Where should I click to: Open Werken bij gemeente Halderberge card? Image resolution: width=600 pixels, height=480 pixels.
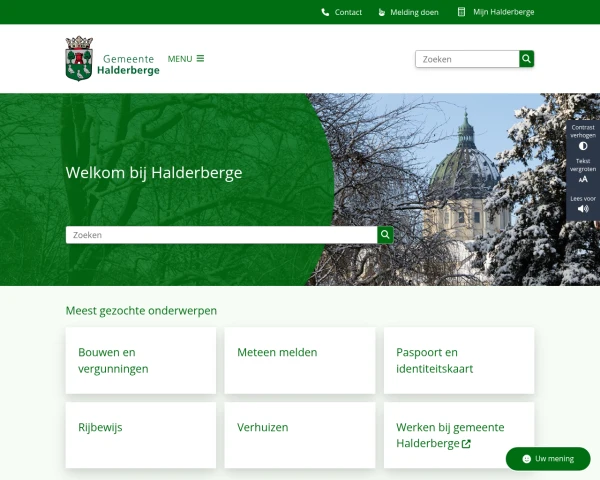tap(459, 435)
